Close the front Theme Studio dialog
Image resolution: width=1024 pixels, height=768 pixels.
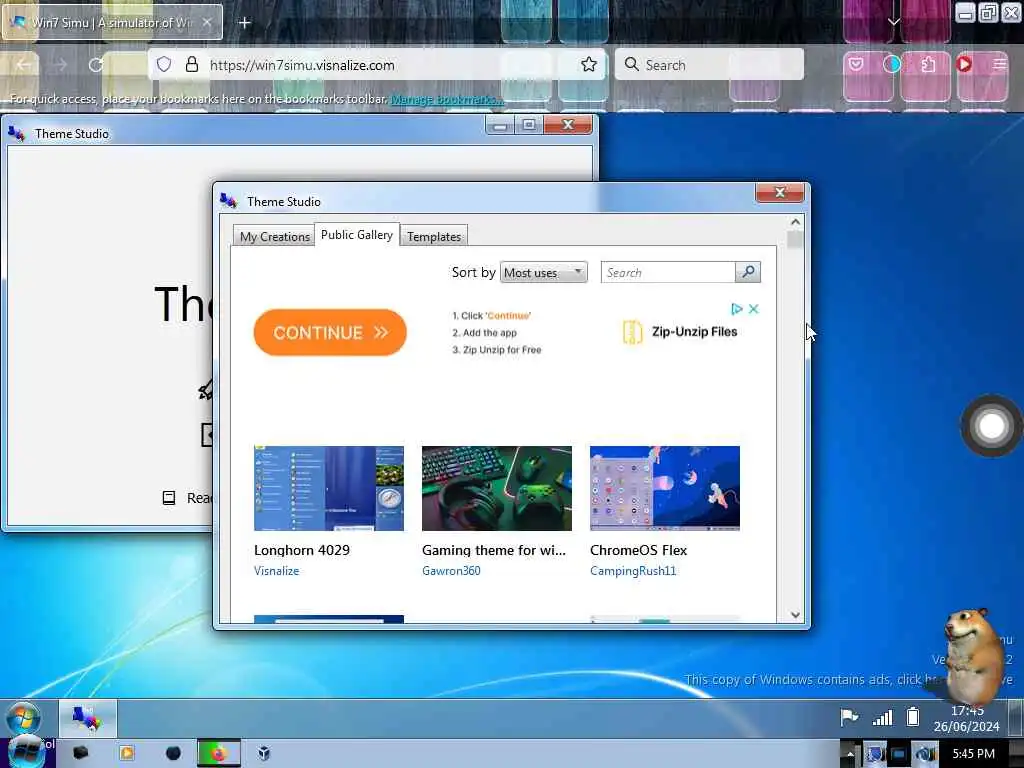[779, 192]
